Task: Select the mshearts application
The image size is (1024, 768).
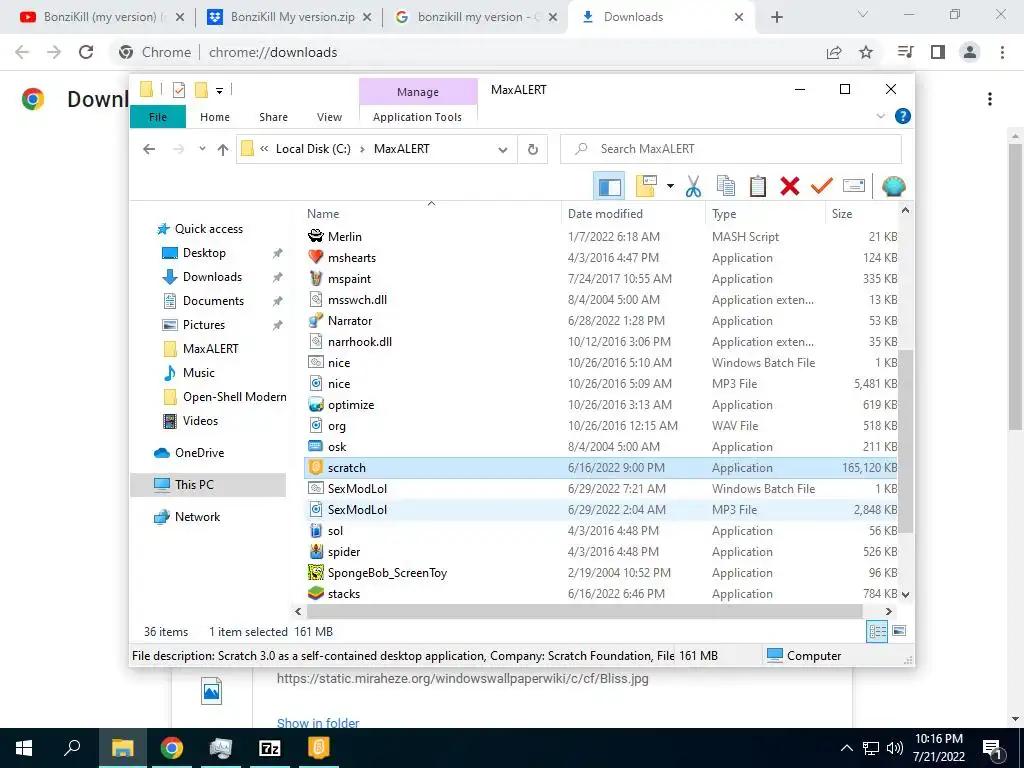Action: [x=601, y=257]
